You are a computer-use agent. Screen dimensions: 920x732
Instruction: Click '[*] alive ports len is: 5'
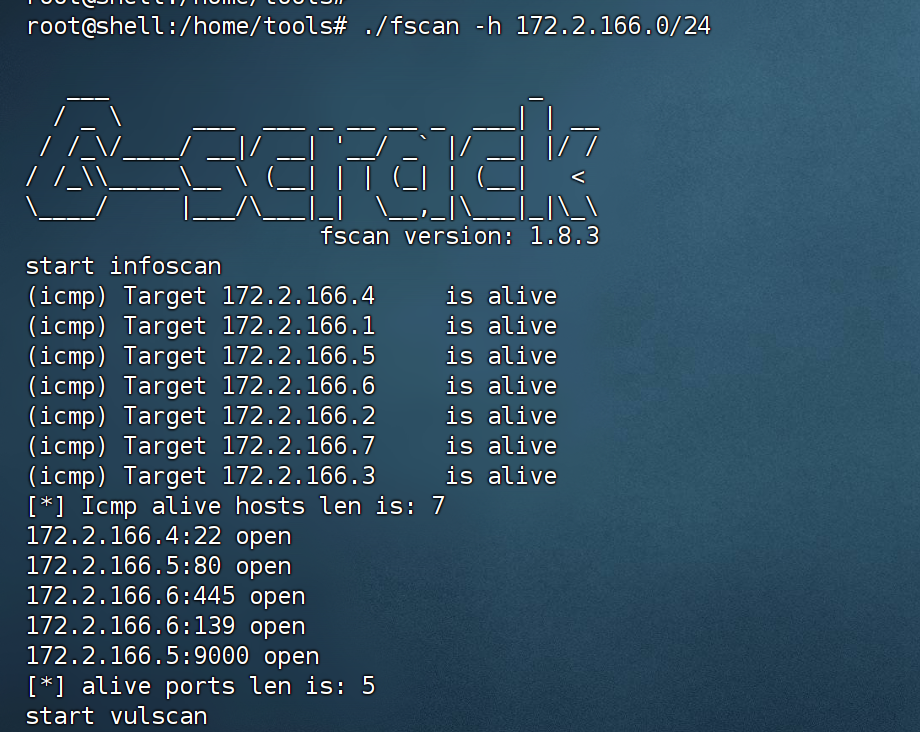(x=201, y=686)
